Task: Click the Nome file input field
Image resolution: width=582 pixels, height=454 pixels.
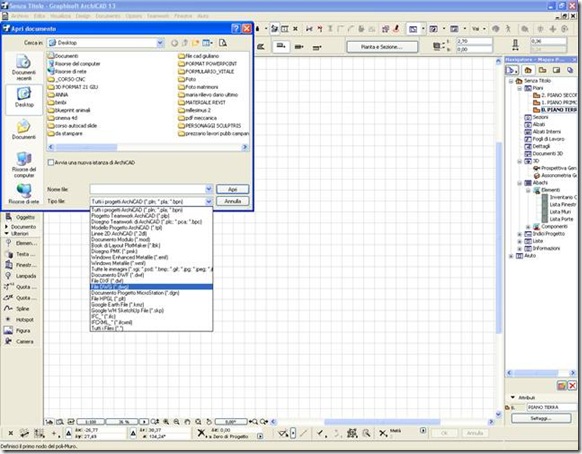Action: point(147,189)
